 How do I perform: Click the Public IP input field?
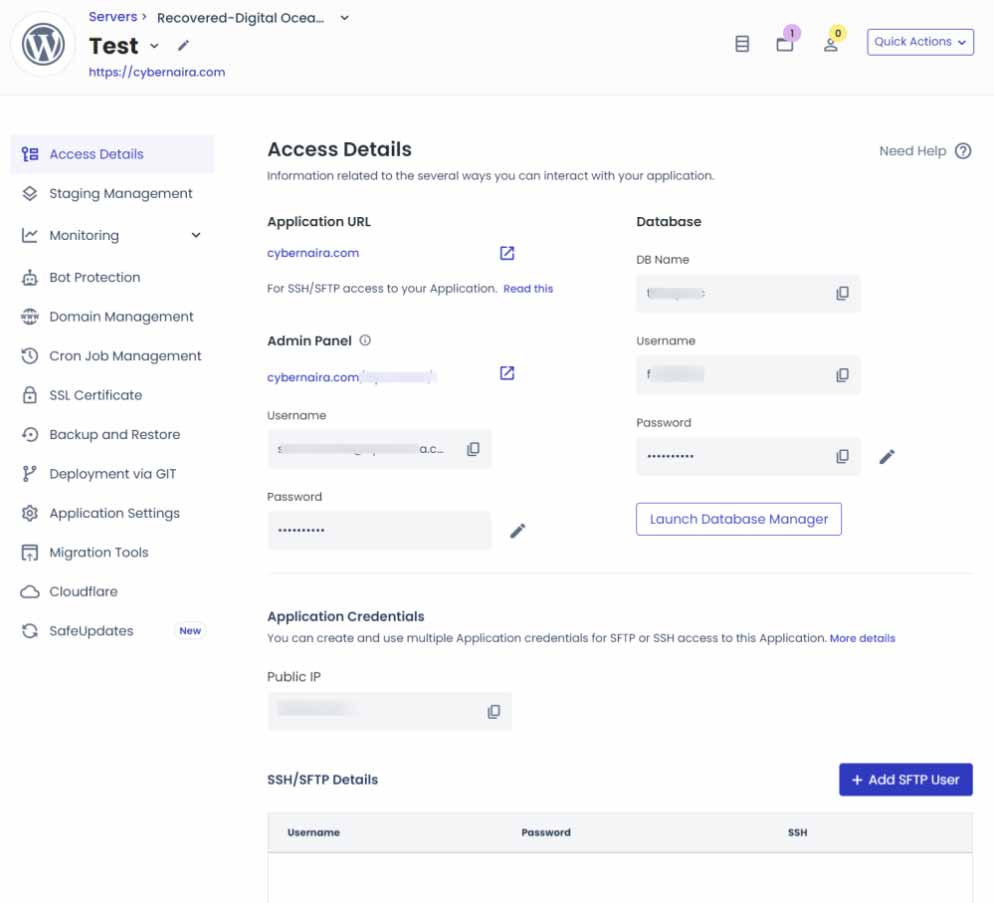coord(370,711)
